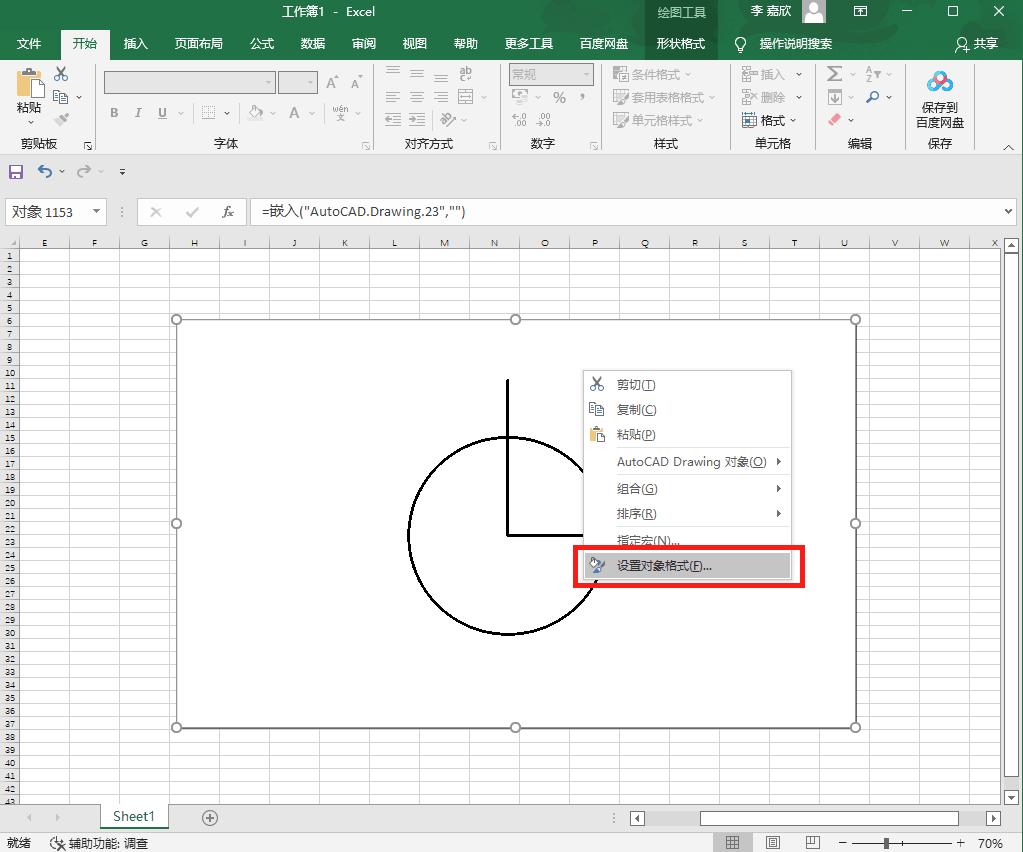Image resolution: width=1023 pixels, height=852 pixels.
Task: Toggle bold formatting with the B icon
Action: (113, 112)
